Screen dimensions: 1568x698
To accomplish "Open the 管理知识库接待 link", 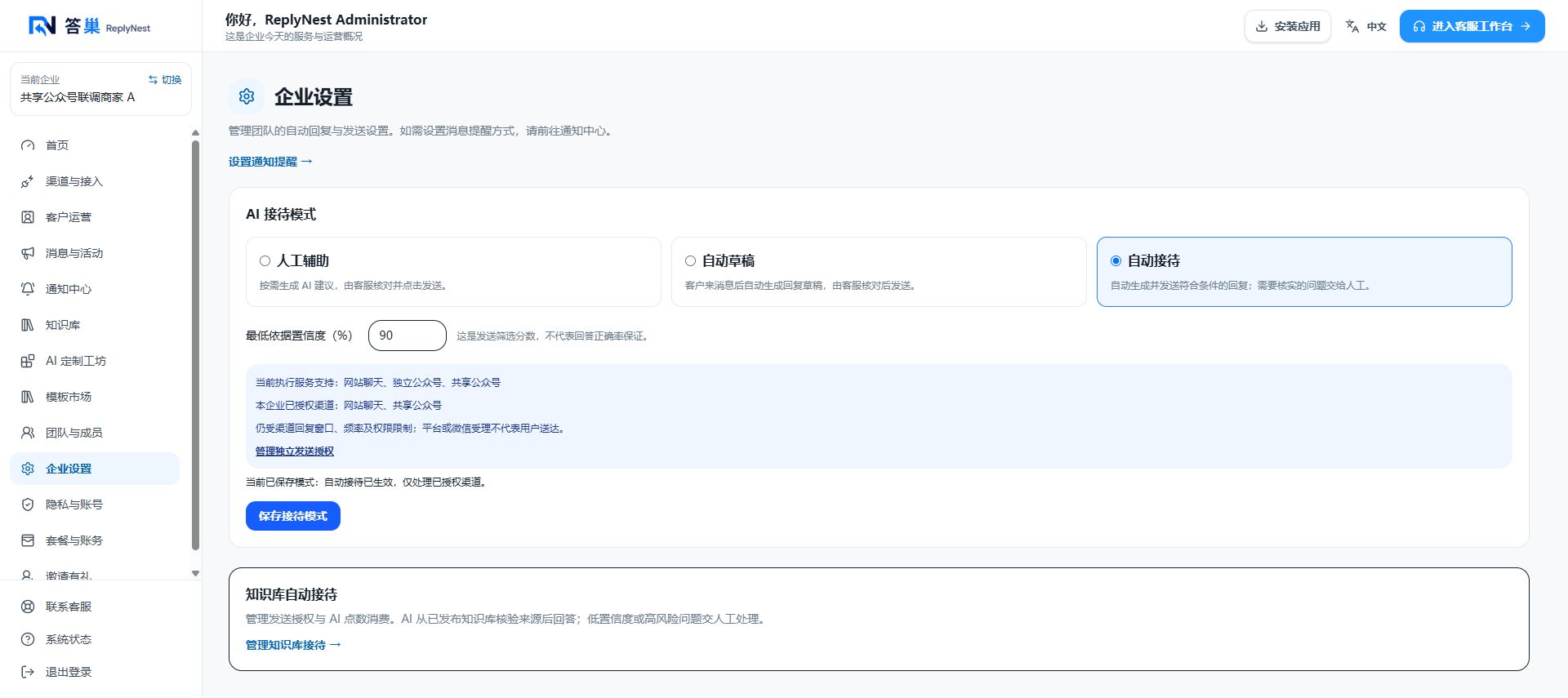I will pos(293,645).
